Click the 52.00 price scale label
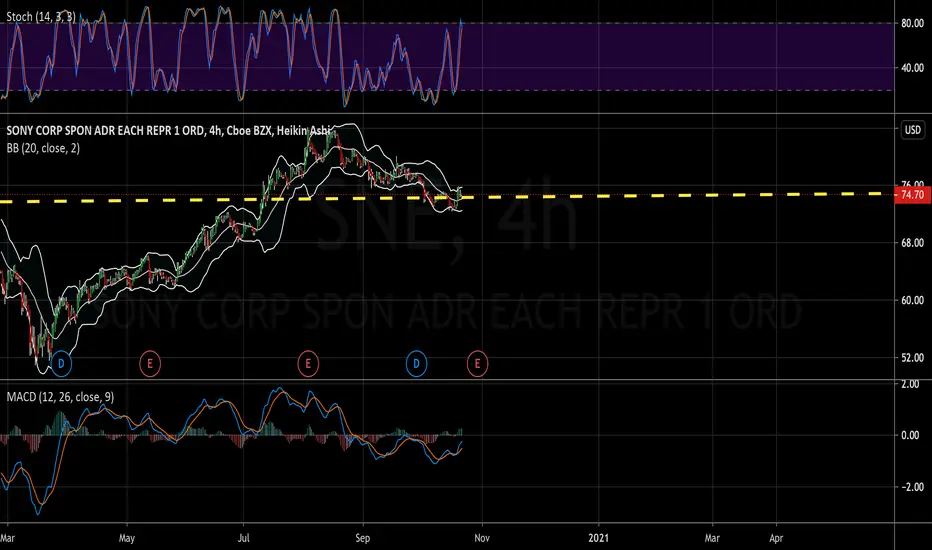 point(912,357)
